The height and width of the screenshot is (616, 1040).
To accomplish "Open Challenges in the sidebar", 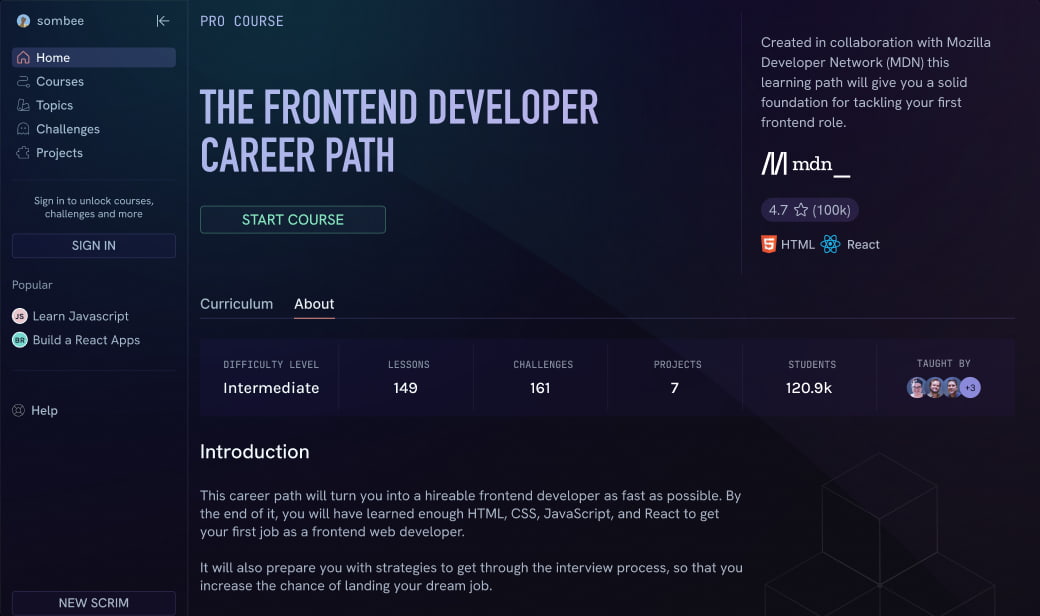I will click(x=94, y=129).
